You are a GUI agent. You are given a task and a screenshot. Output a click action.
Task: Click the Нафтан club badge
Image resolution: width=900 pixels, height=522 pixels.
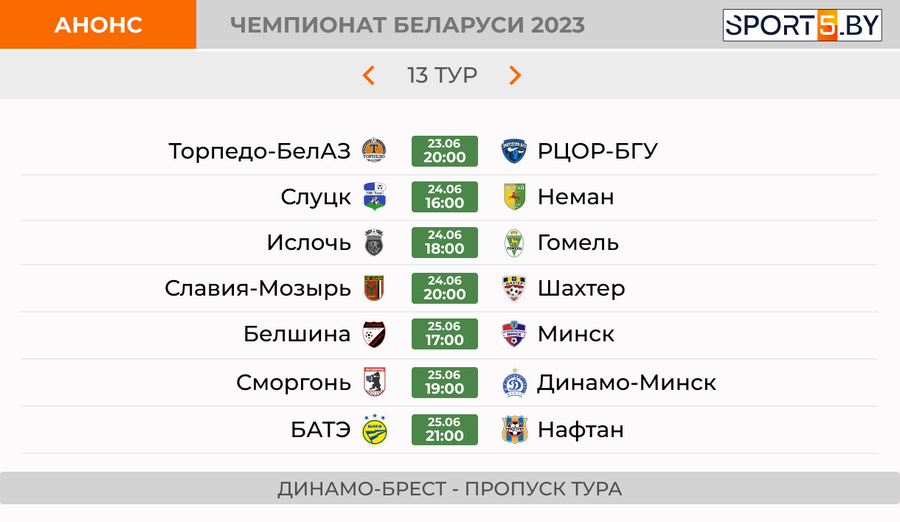(514, 429)
